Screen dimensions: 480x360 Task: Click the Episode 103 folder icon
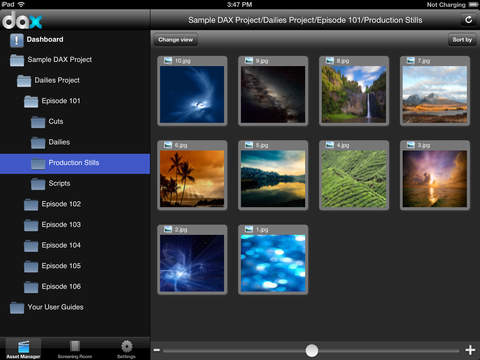[31, 225]
